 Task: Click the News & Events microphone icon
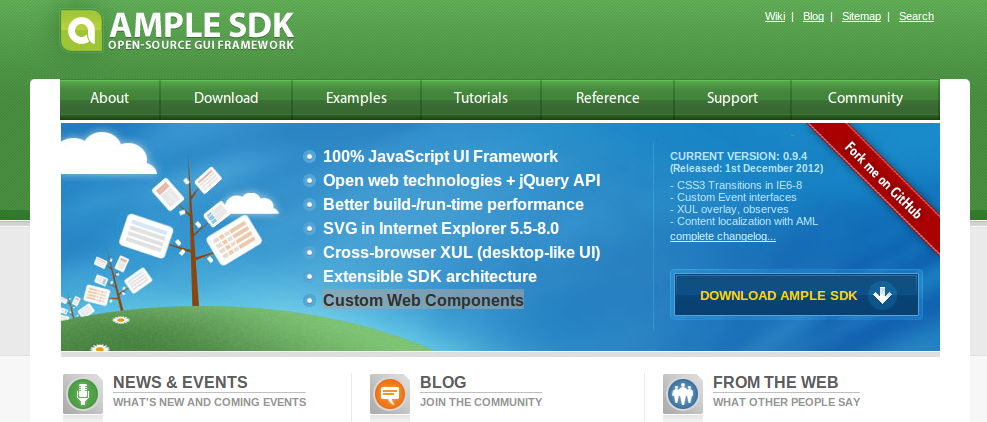pyautogui.click(x=82, y=396)
